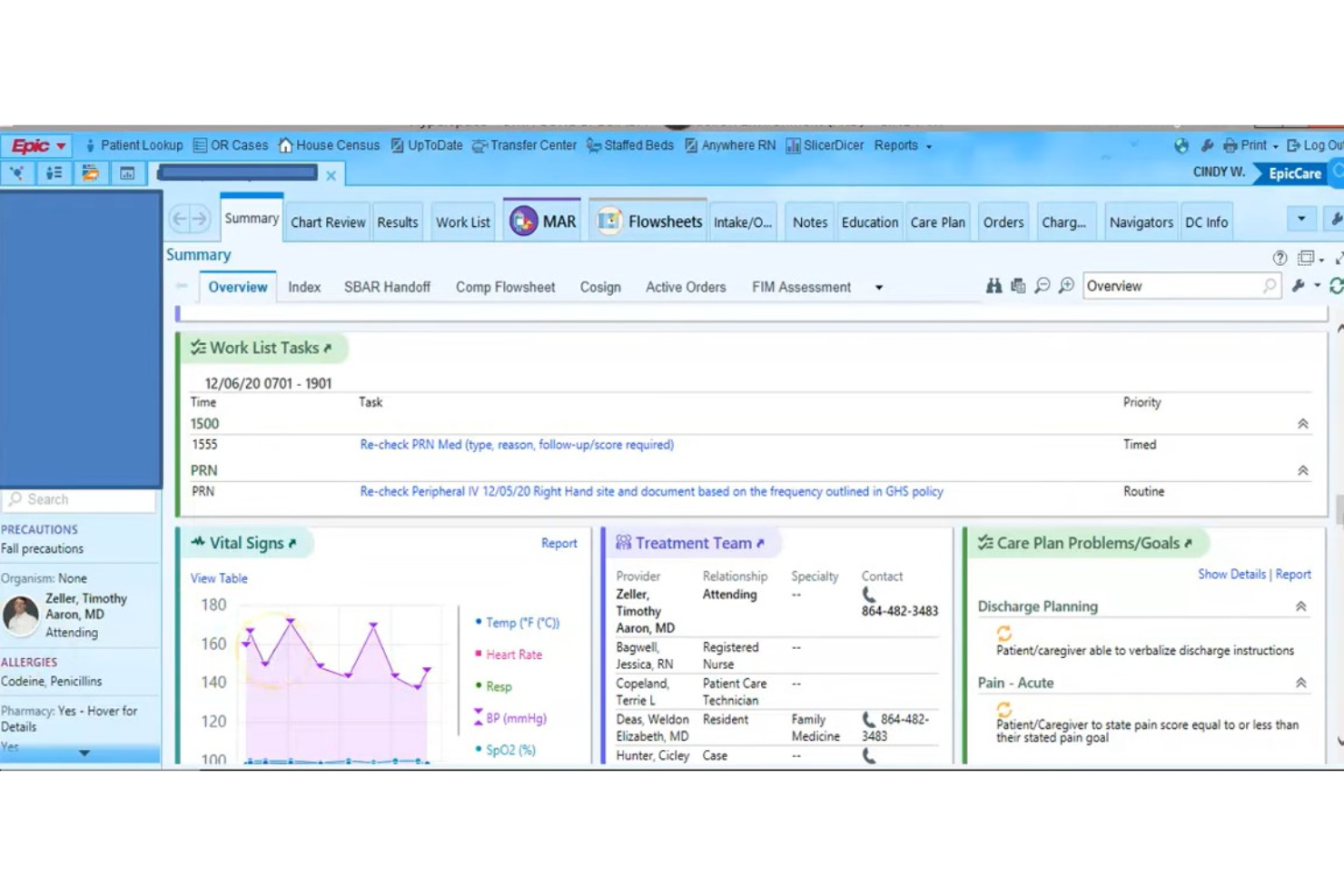The image size is (1344, 896).
Task: Click the zoom in magnifier icon
Action: 1067,286
